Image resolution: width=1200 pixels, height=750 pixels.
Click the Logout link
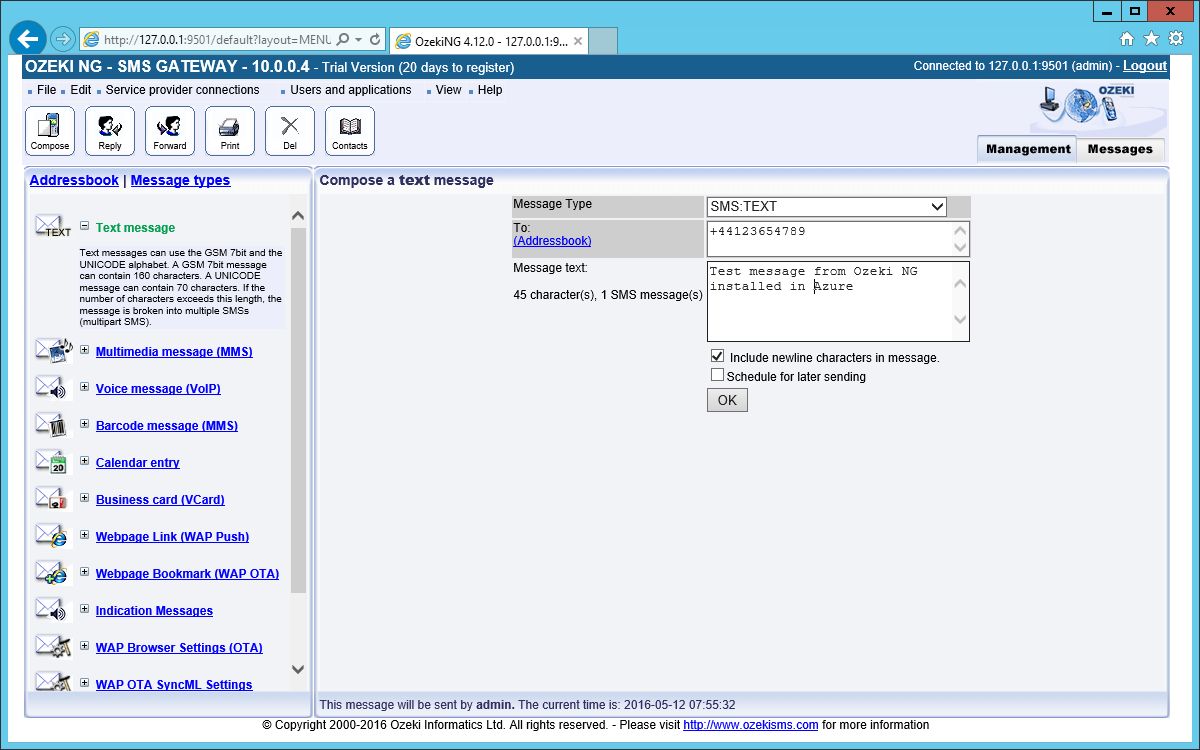[x=1144, y=66]
